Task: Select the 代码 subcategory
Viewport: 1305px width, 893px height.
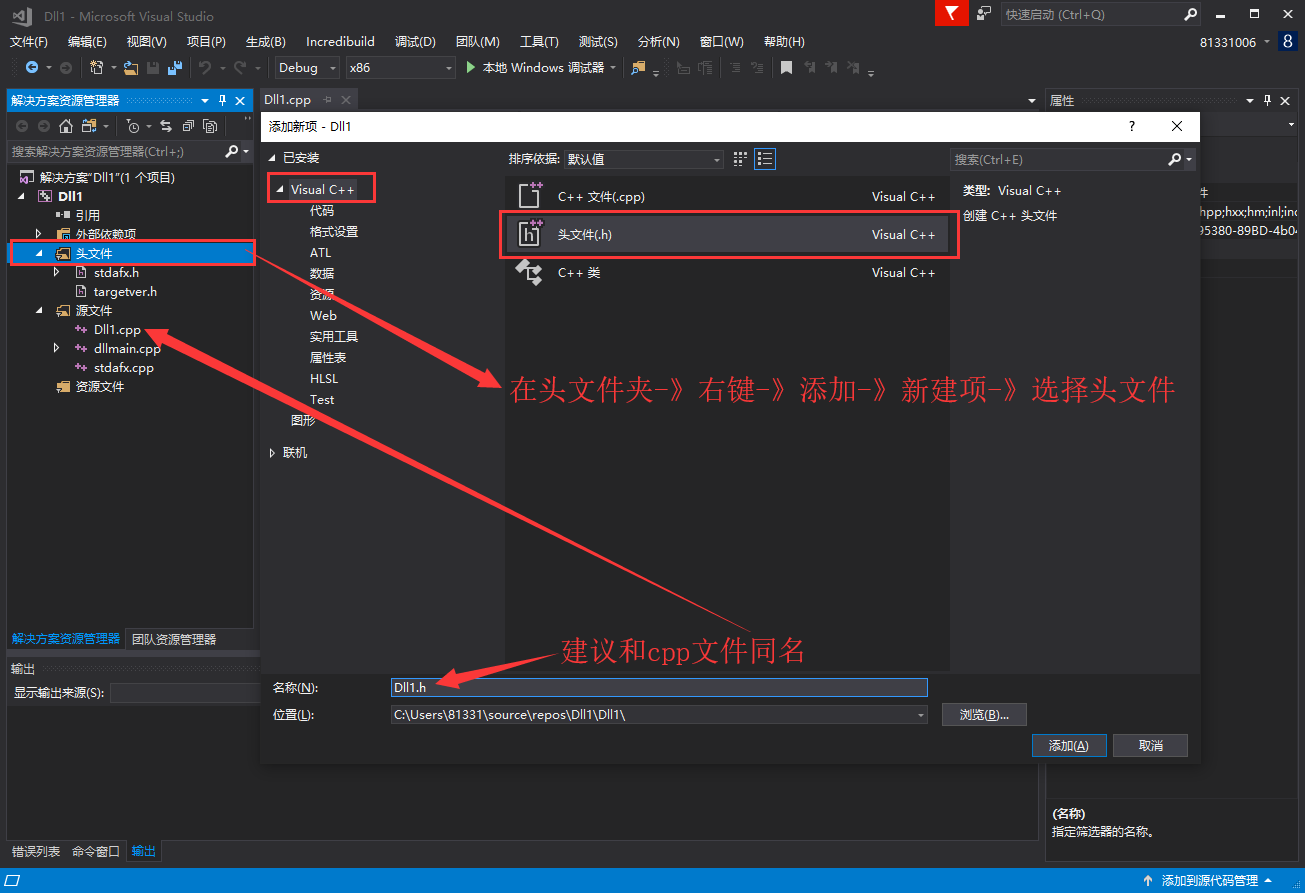Action: click(322, 211)
